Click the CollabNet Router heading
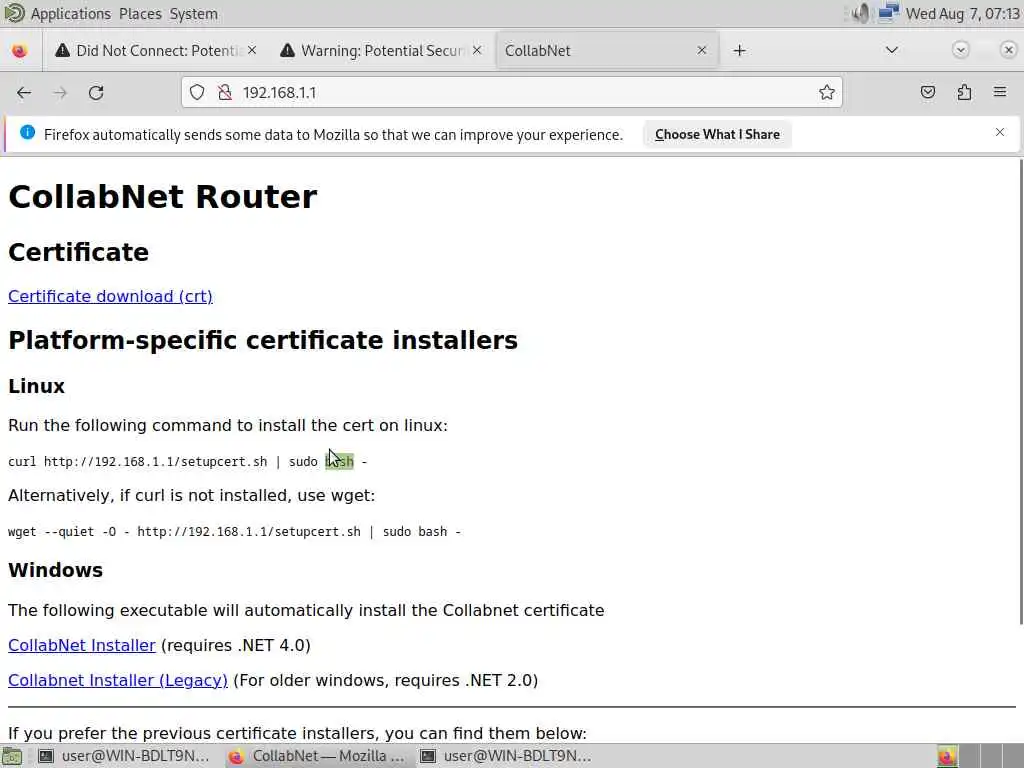This screenshot has height=768, width=1024. [163, 197]
